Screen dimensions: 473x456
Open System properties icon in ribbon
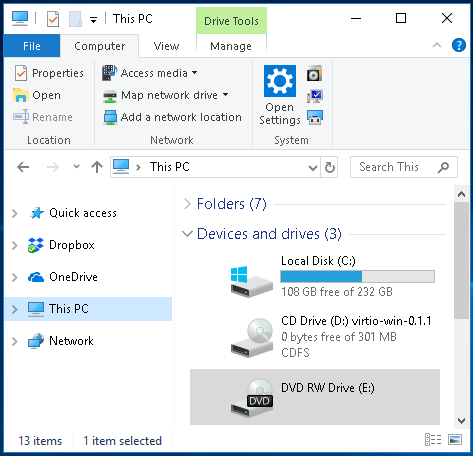pyautogui.click(x=315, y=96)
